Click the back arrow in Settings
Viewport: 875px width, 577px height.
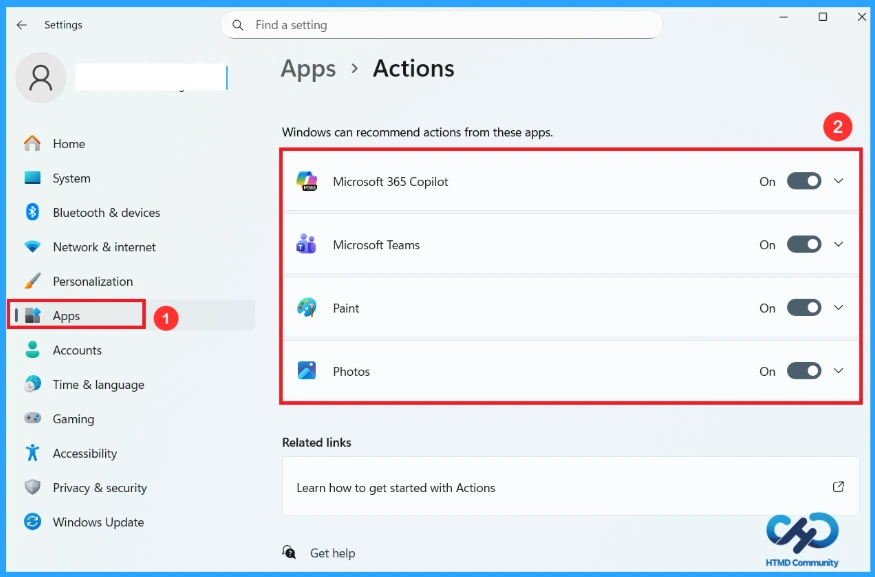pyautogui.click(x=22, y=25)
